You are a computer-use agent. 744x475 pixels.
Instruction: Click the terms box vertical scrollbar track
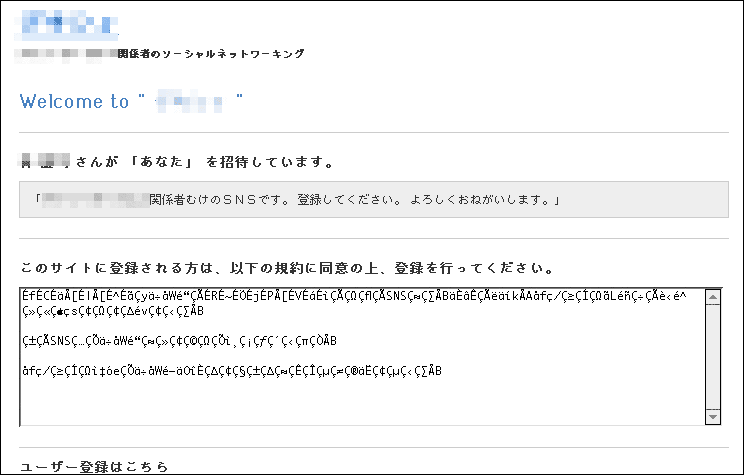pyautogui.click(x=713, y=355)
